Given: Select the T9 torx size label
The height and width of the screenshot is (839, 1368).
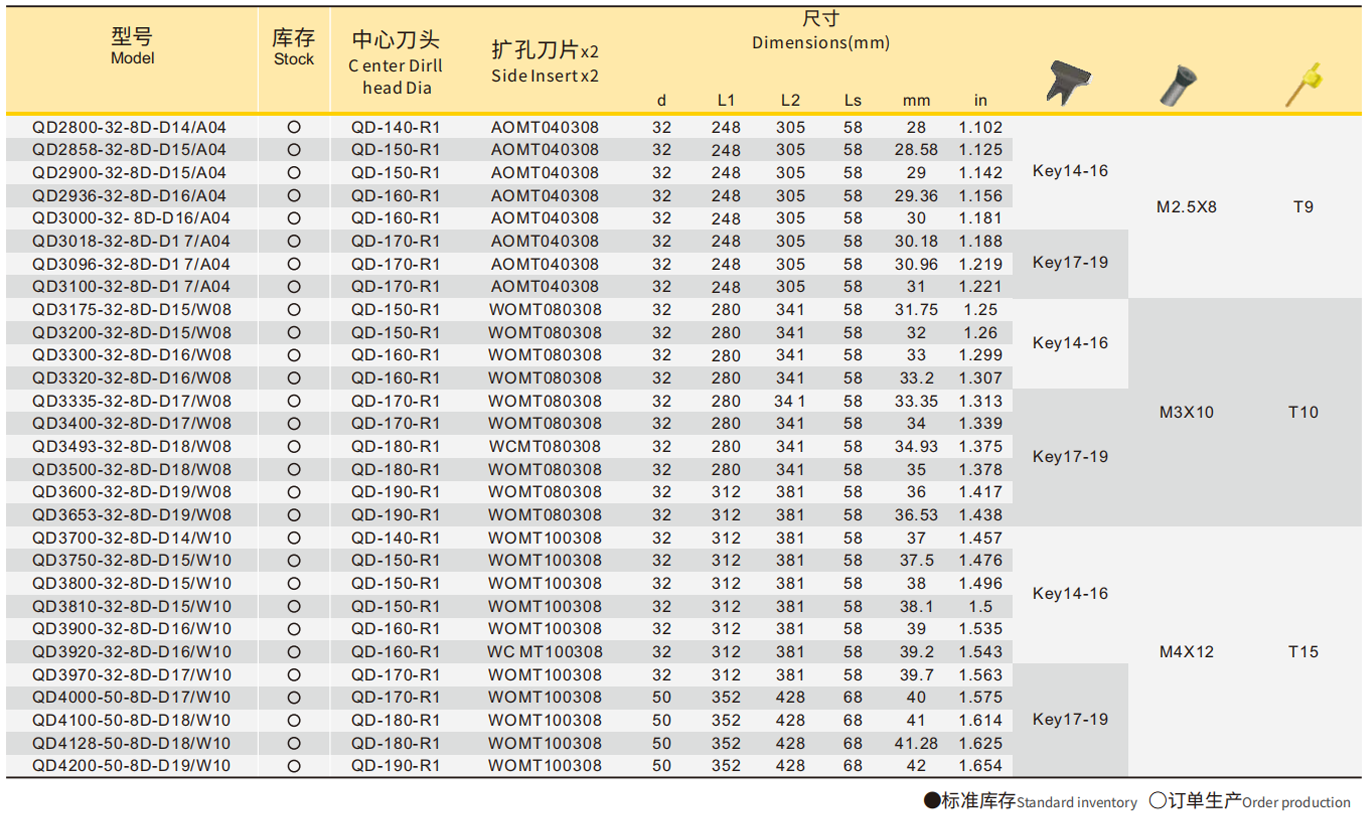Looking at the screenshot, I should coord(1305,208).
